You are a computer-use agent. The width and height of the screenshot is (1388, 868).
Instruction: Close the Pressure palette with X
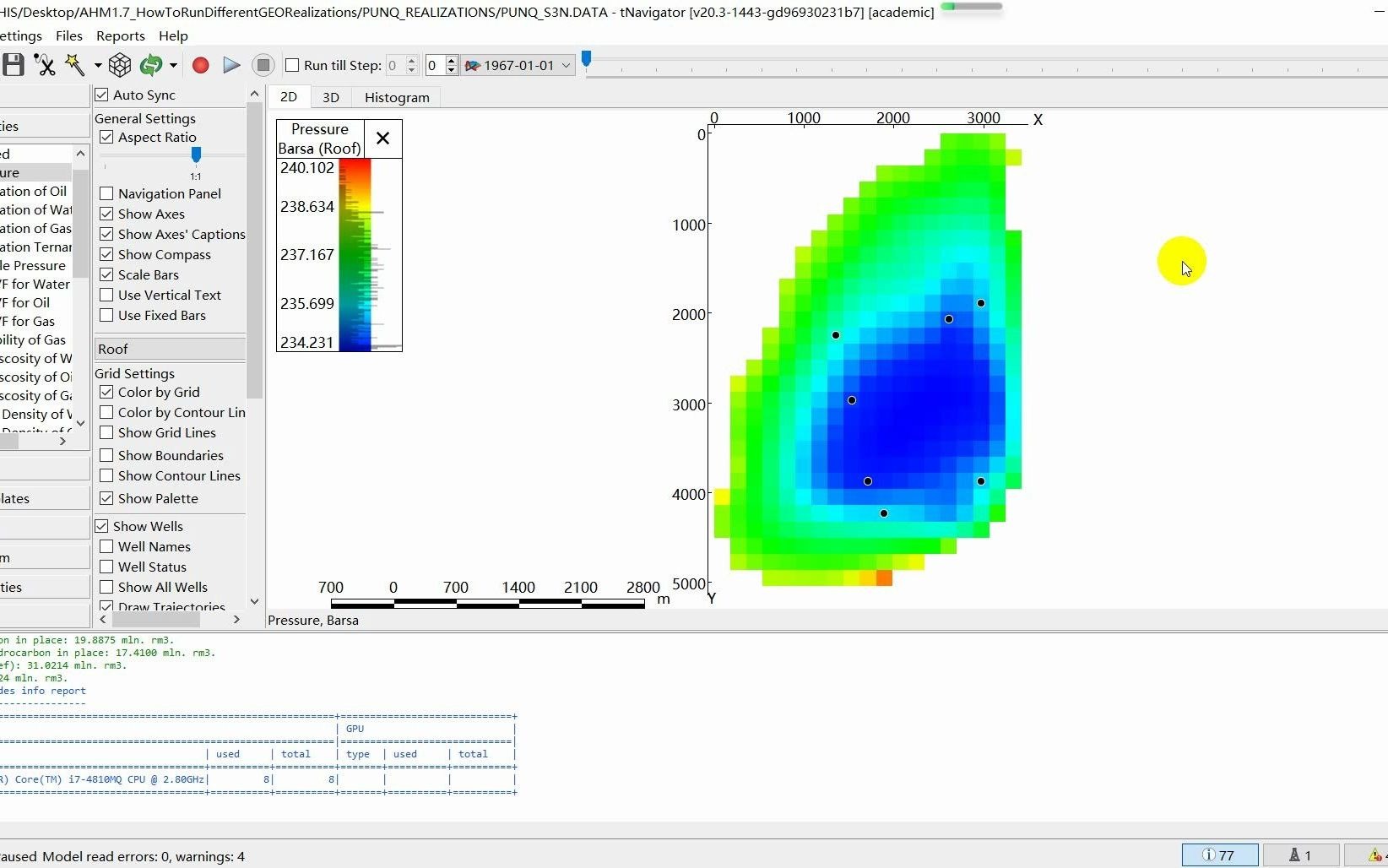[x=382, y=138]
